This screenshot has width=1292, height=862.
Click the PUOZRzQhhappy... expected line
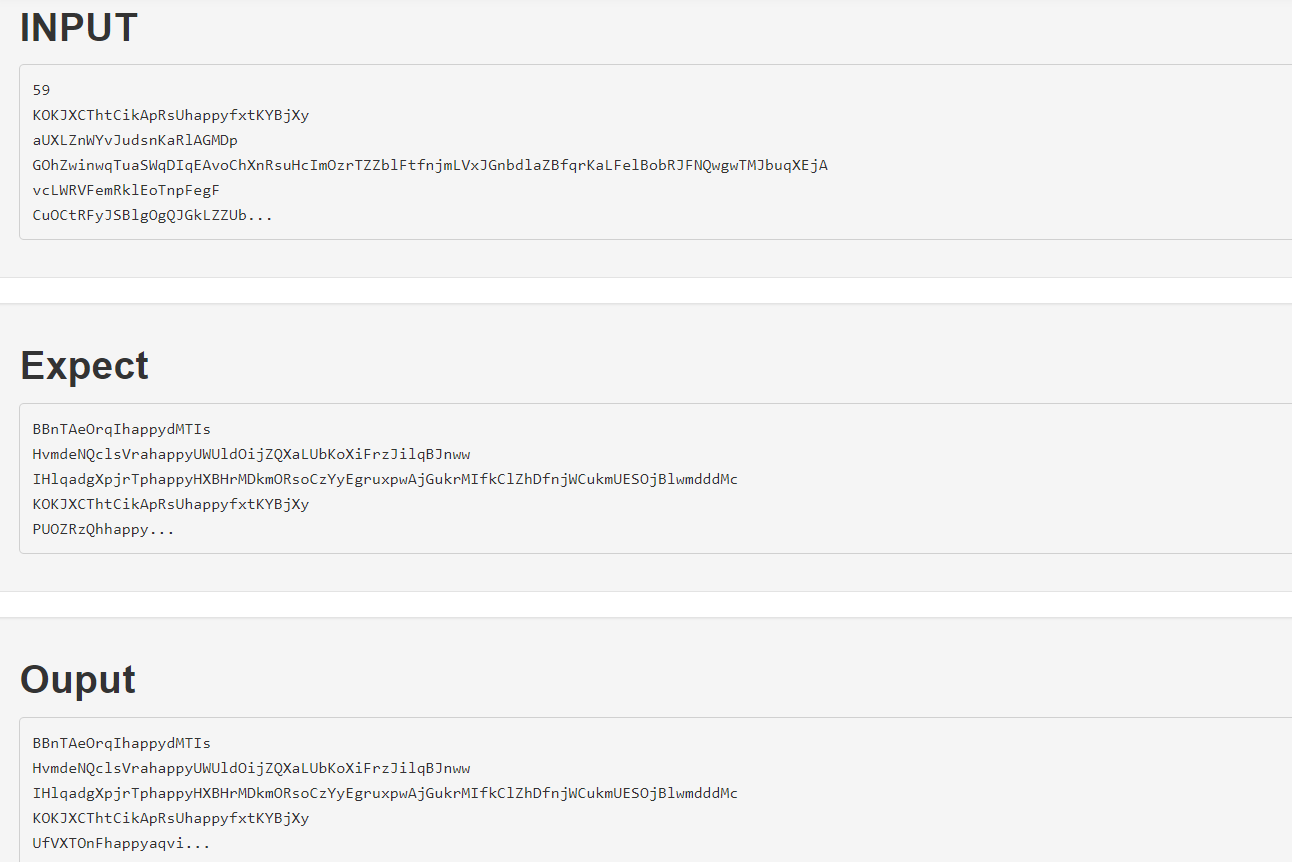point(103,530)
